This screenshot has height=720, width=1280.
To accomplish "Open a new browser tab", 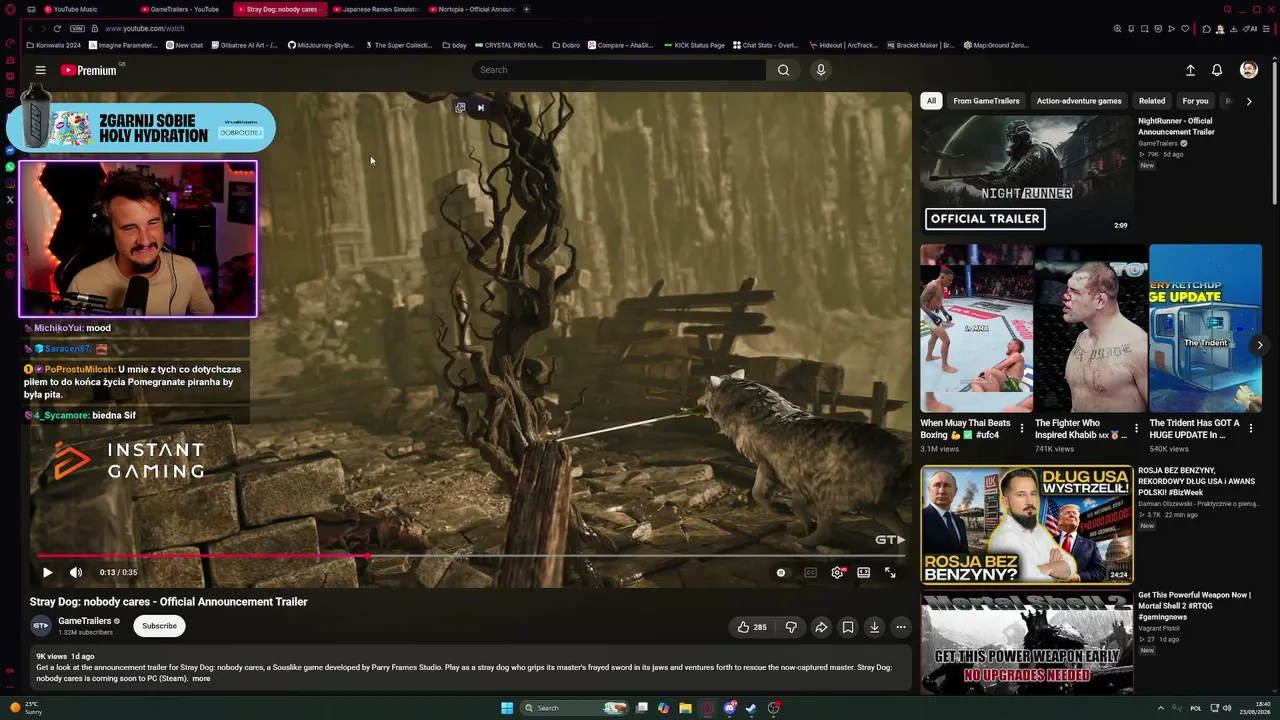I will (x=527, y=9).
